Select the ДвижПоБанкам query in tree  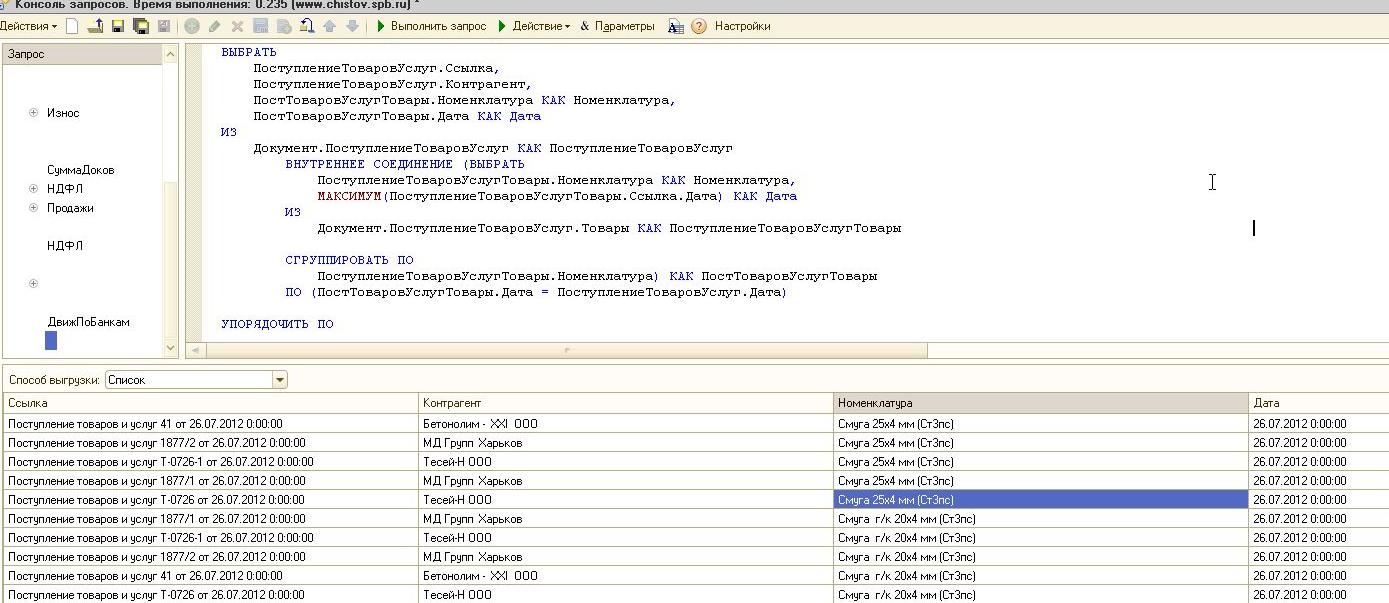[x=89, y=322]
